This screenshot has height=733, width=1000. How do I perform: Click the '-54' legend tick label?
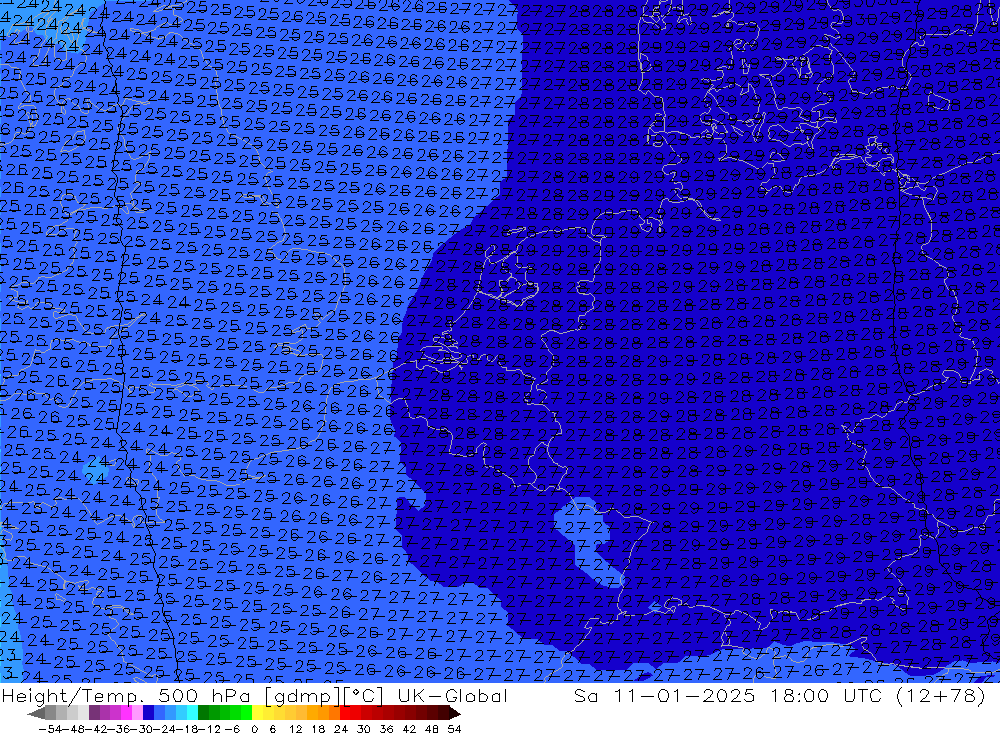[50, 729]
